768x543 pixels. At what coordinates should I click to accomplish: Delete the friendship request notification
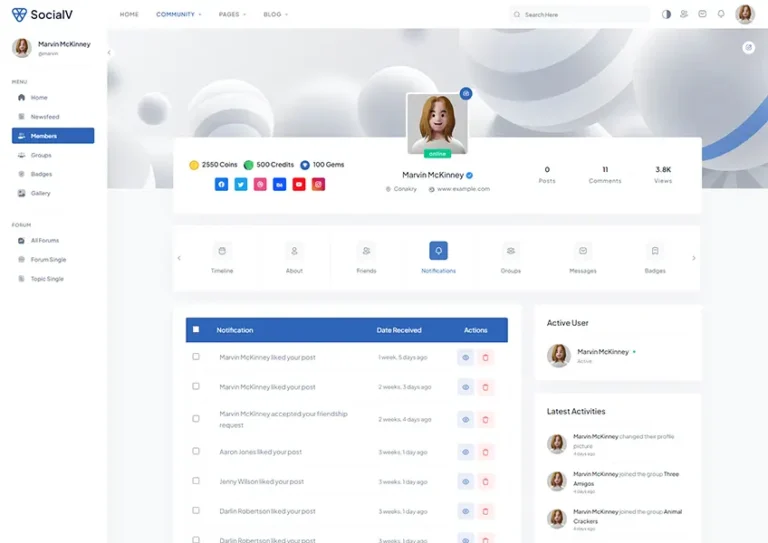pos(485,420)
